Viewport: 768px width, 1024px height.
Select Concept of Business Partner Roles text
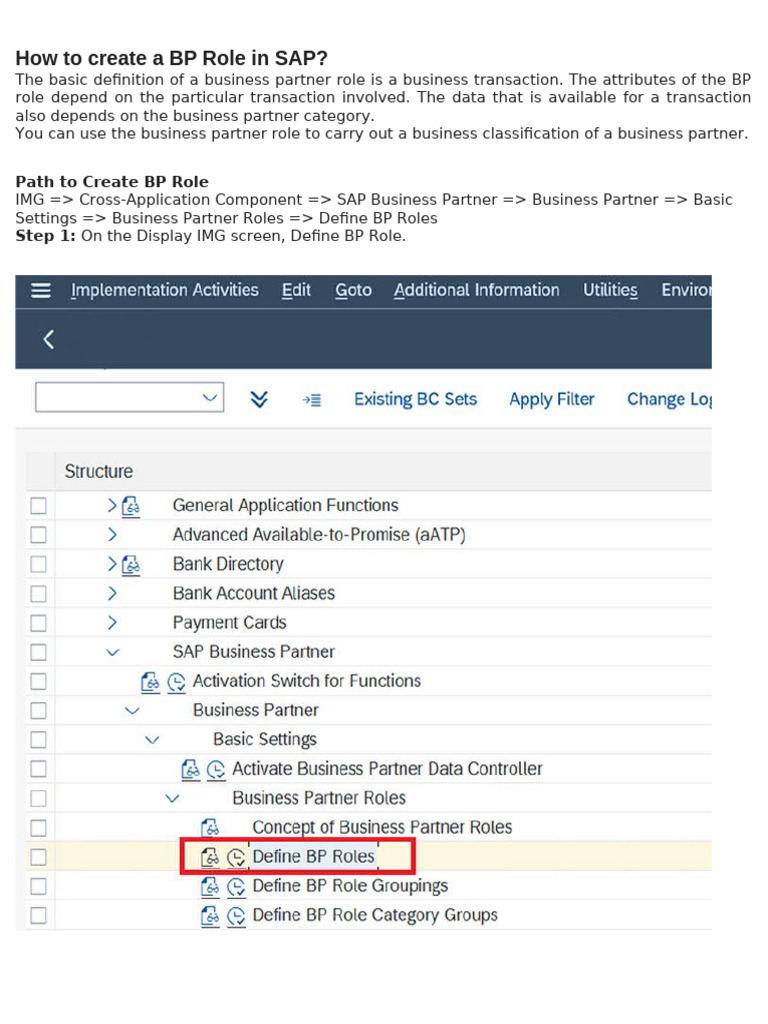click(382, 827)
